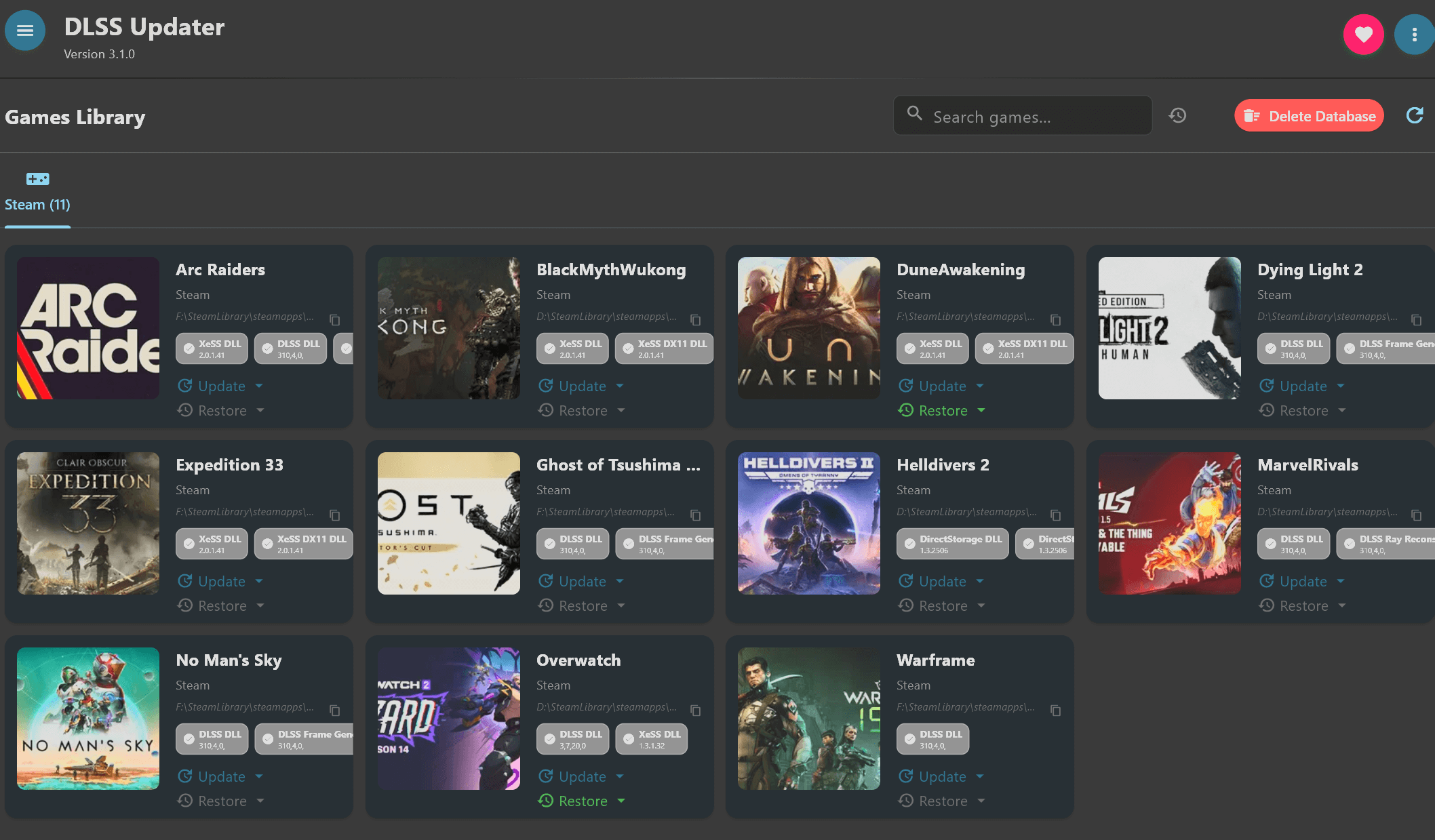This screenshot has height=840, width=1435.
Task: Expand Update dropdown arrow for Expedition 33
Action: point(259,581)
